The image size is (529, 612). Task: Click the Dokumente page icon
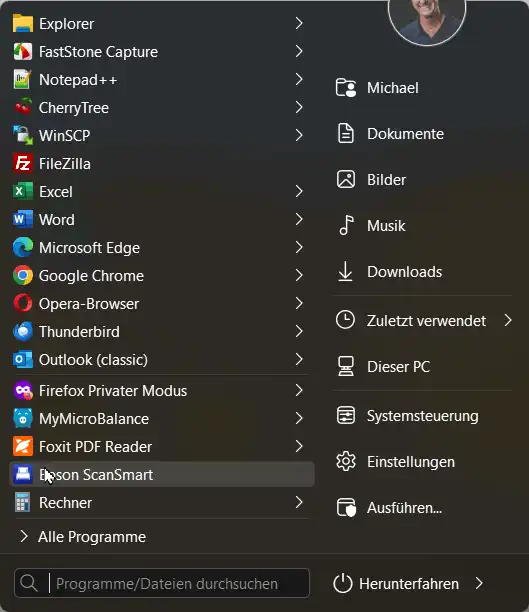click(x=346, y=133)
